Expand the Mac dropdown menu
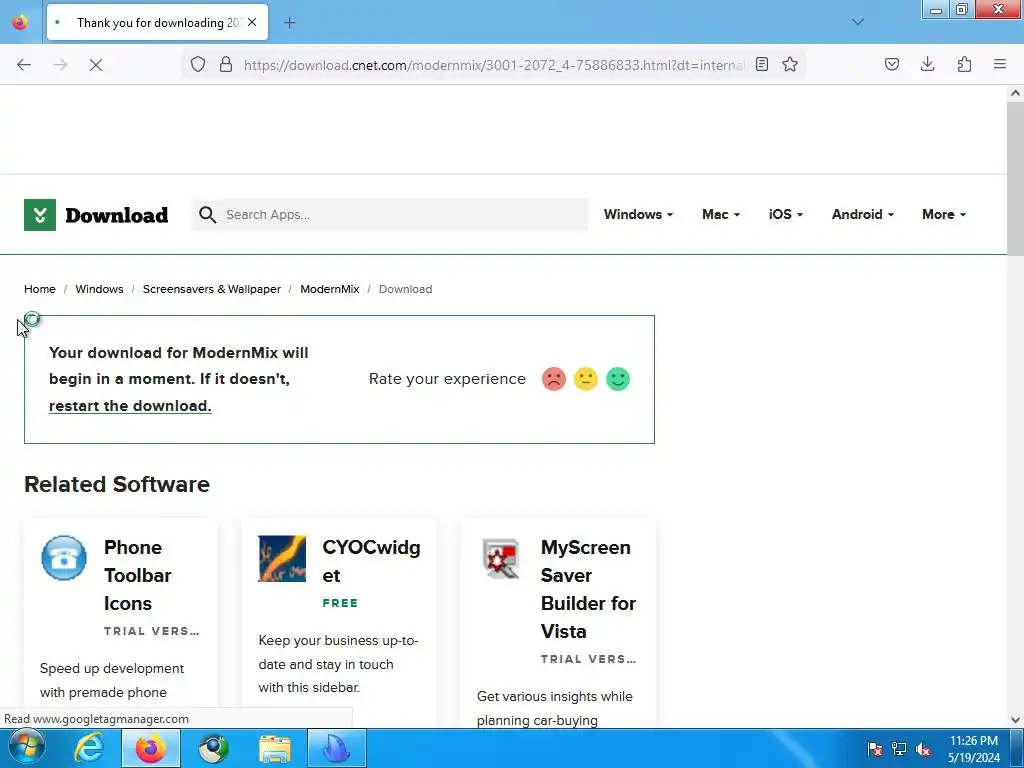 [721, 214]
